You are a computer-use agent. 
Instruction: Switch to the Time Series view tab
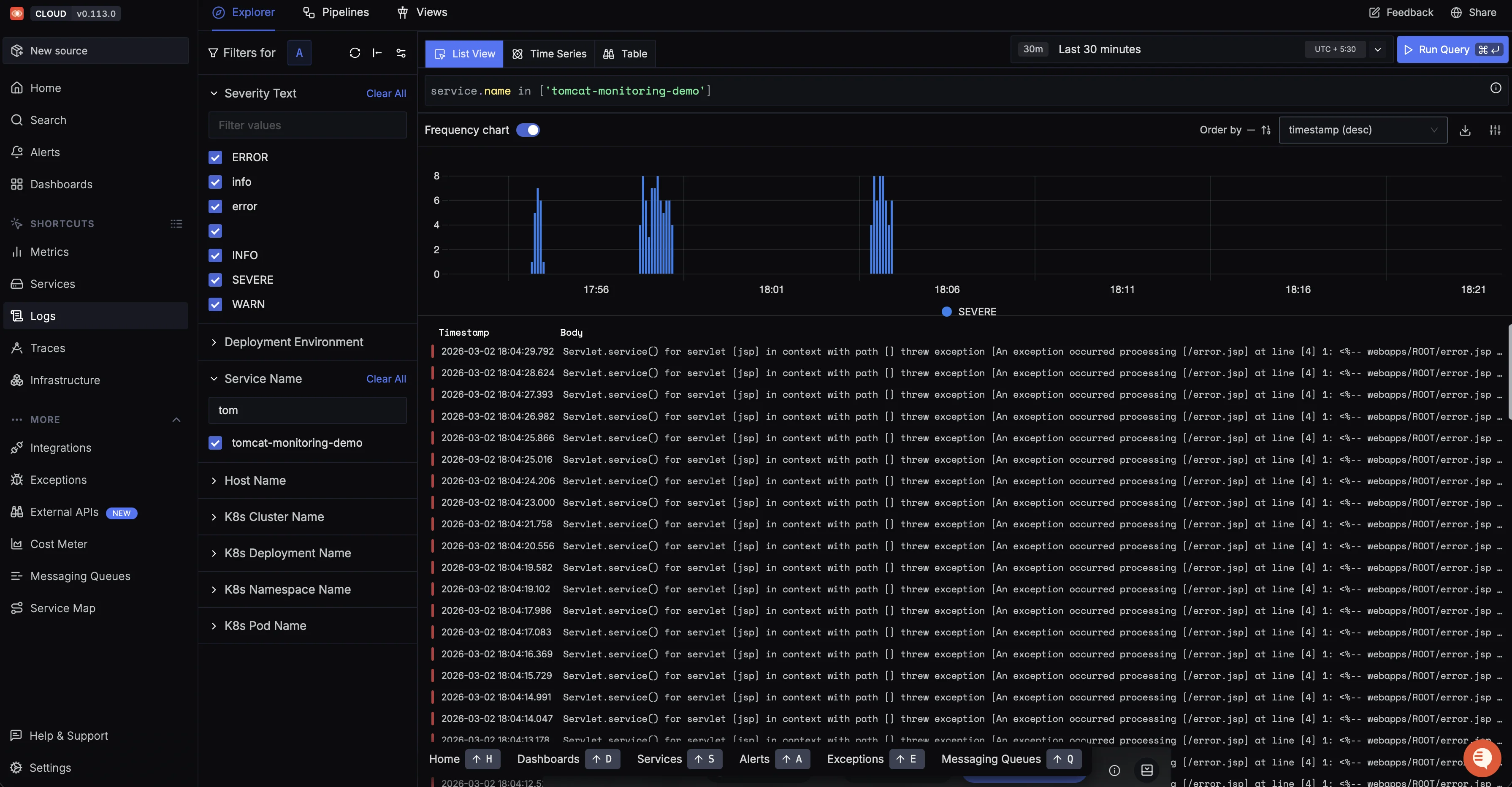550,54
